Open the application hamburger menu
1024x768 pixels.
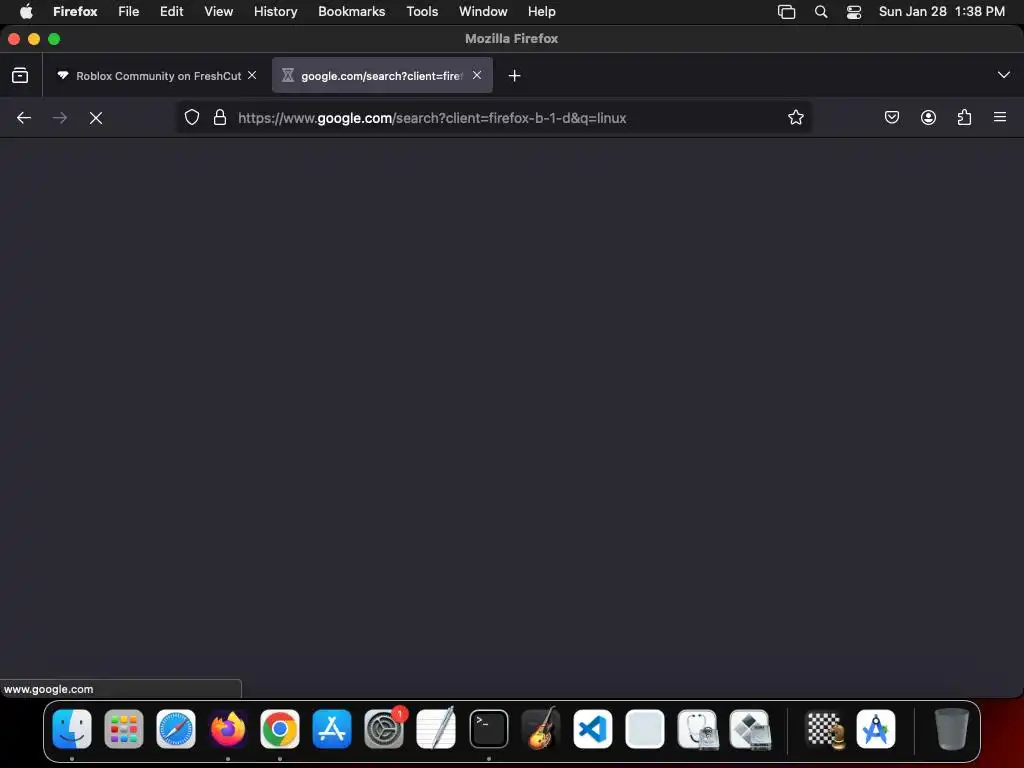coord(1000,118)
